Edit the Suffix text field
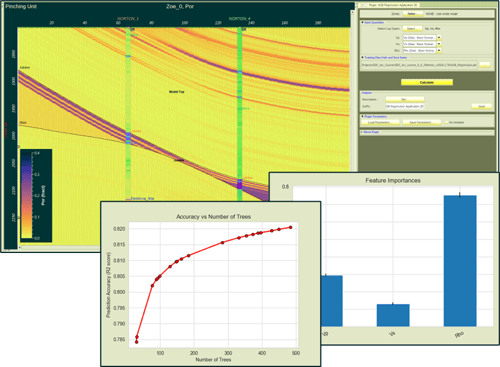 405,106
